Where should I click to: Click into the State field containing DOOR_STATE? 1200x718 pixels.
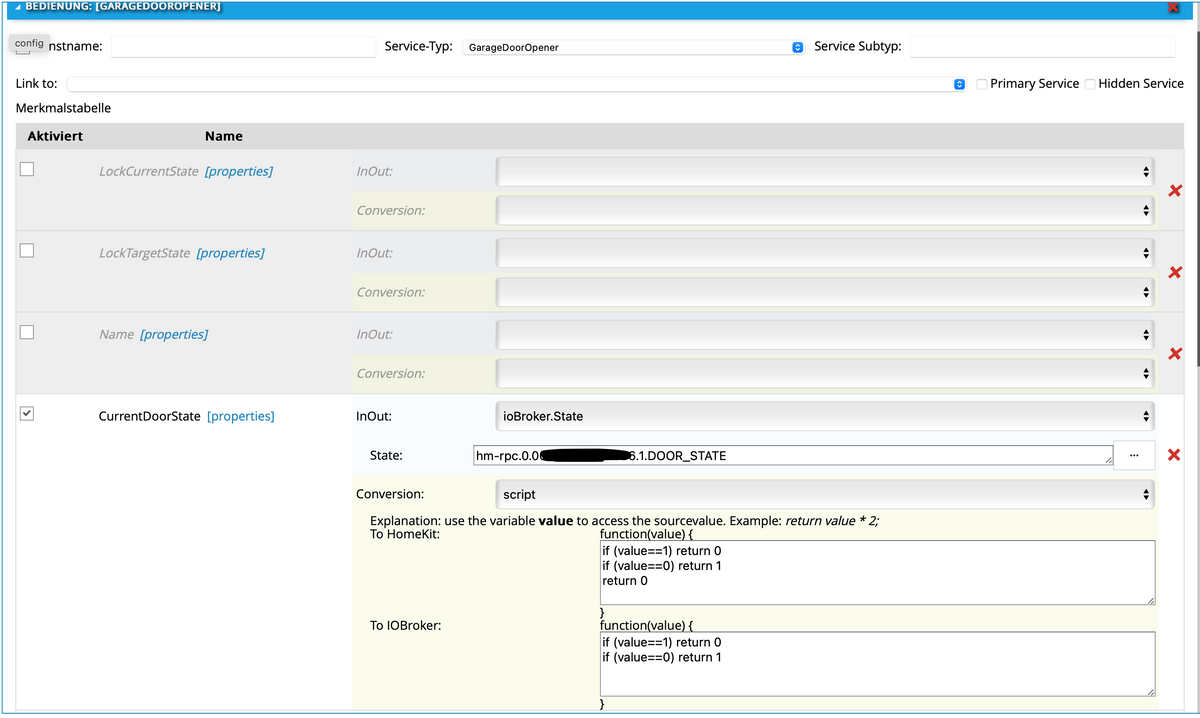[792, 455]
